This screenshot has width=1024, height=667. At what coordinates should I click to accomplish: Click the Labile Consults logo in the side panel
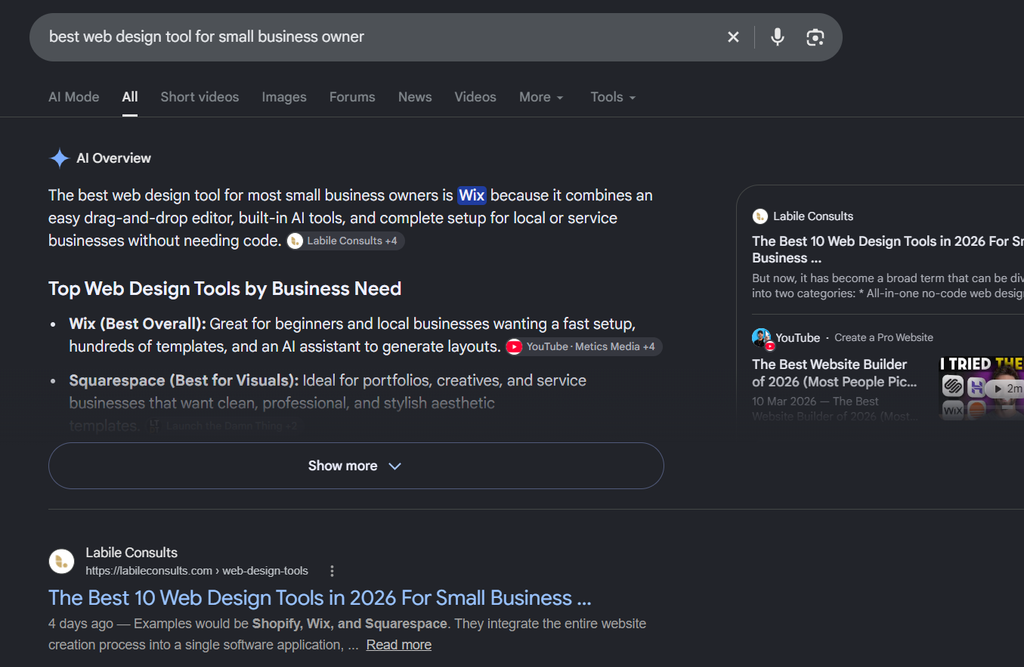pyautogui.click(x=760, y=216)
